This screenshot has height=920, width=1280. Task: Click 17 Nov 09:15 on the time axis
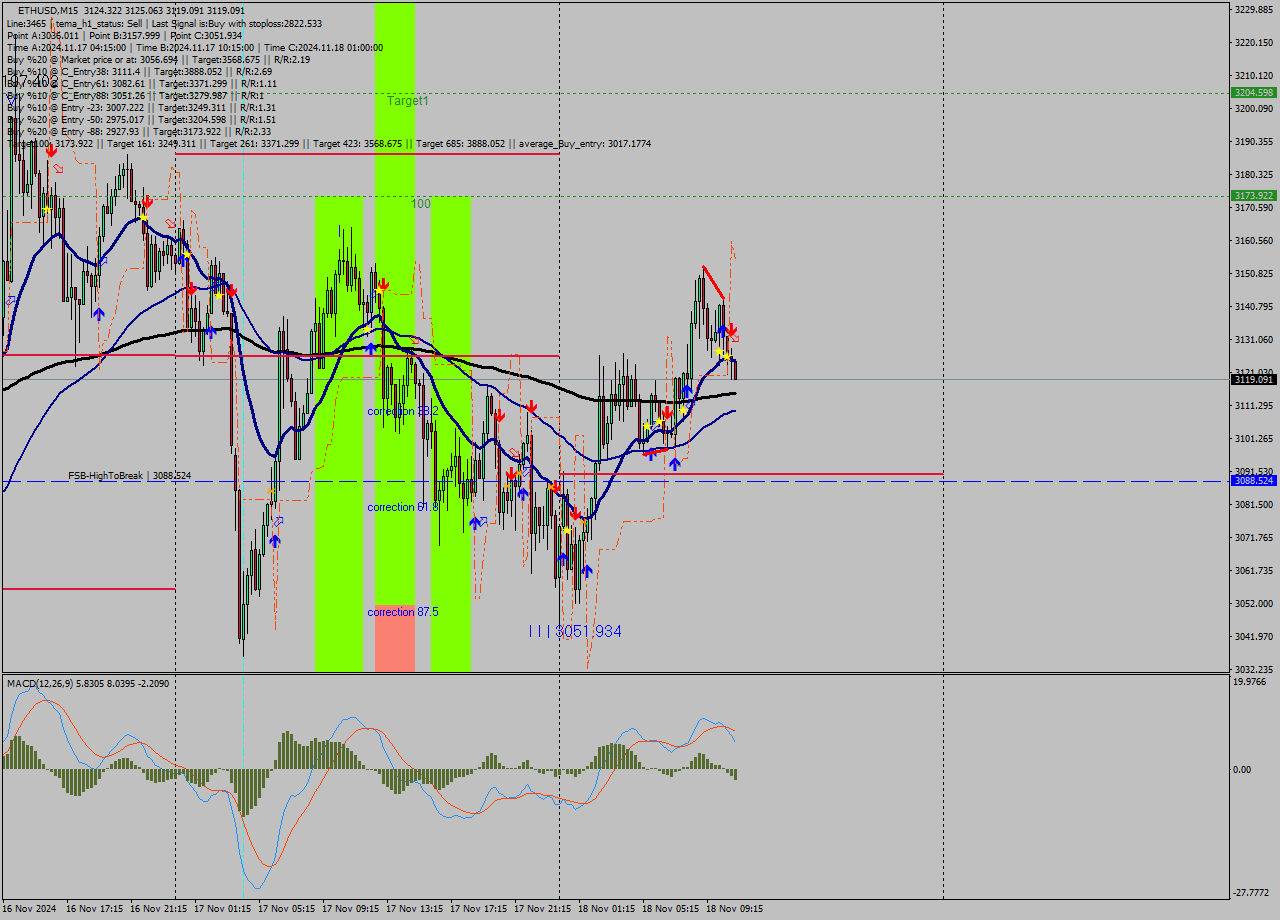(351, 909)
